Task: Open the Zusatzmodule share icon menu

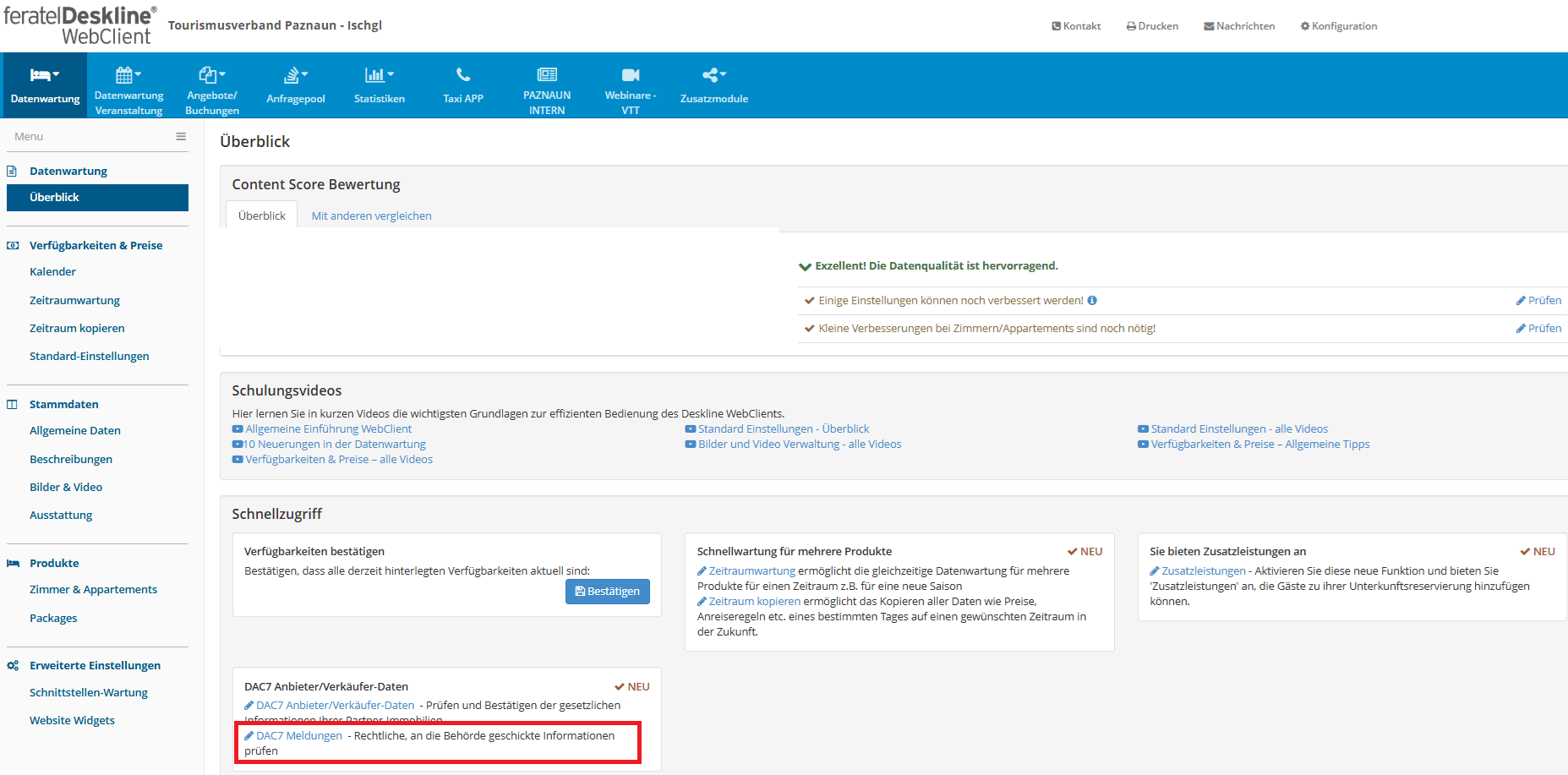Action: [x=713, y=75]
